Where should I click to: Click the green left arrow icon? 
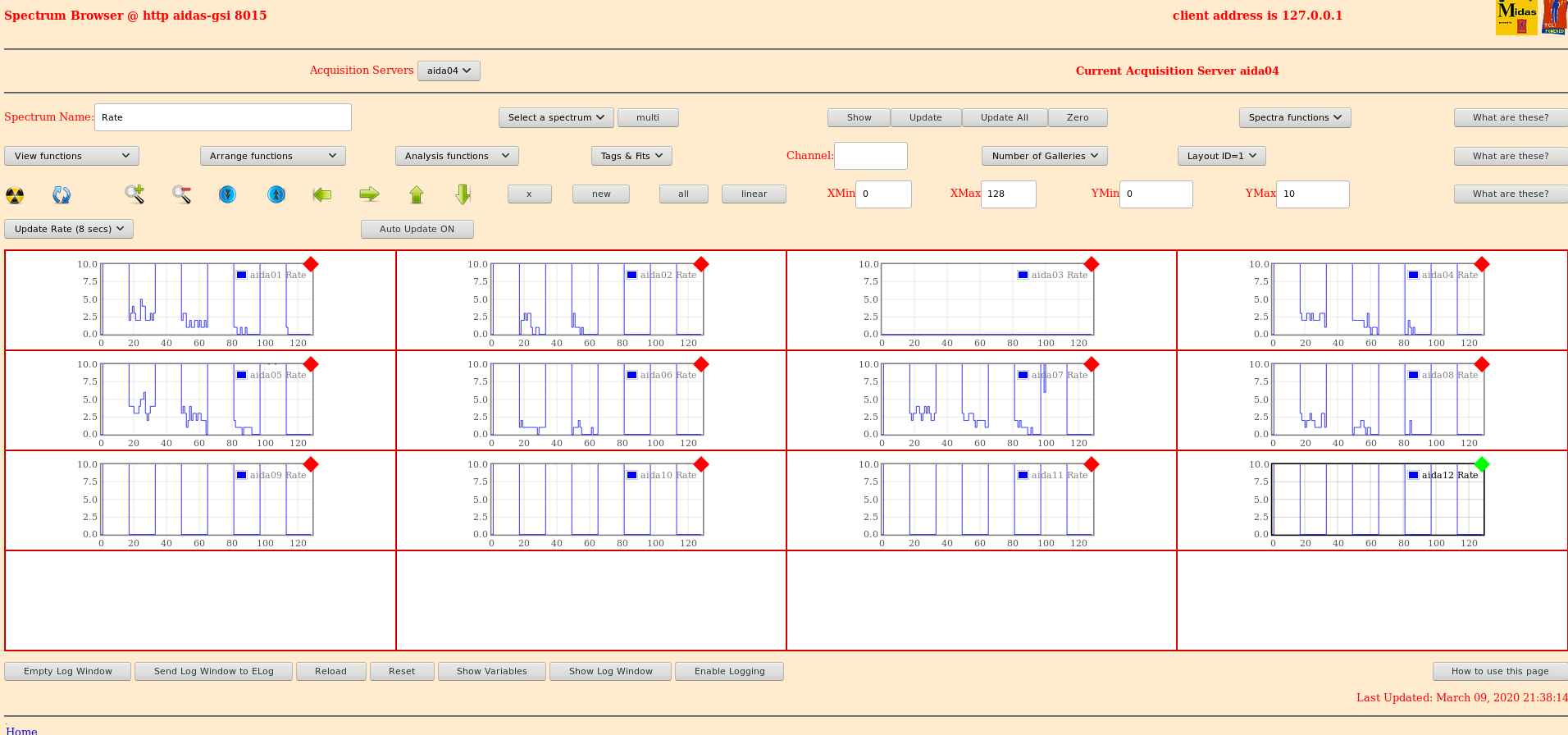(322, 194)
